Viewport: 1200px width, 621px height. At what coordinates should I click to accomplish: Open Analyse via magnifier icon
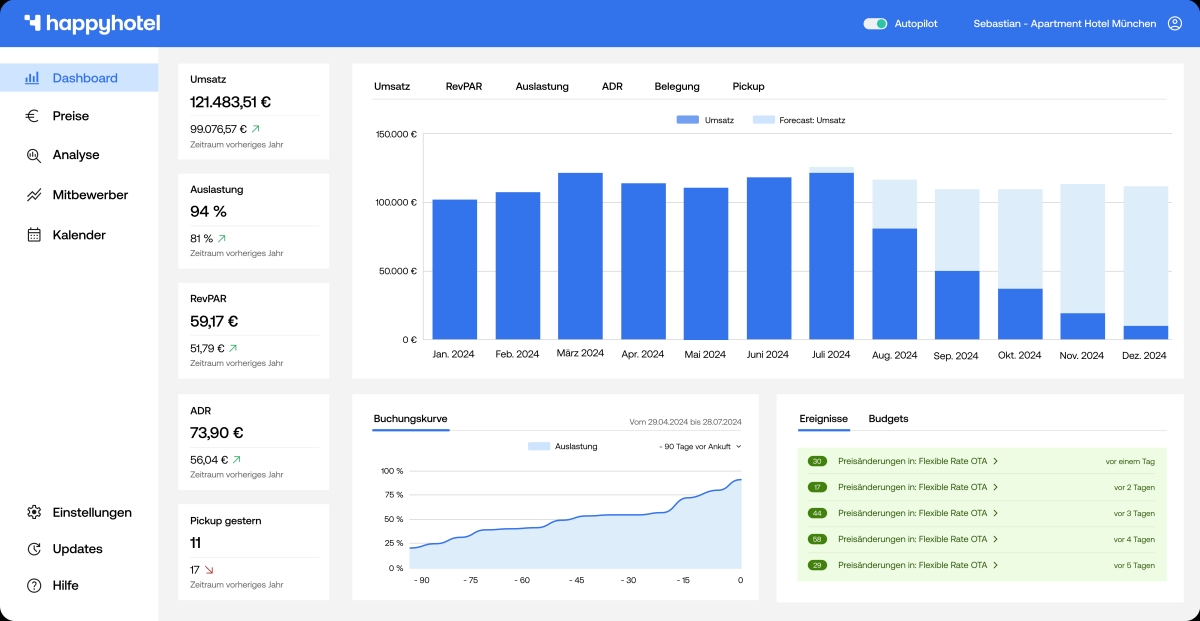click(x=33, y=155)
